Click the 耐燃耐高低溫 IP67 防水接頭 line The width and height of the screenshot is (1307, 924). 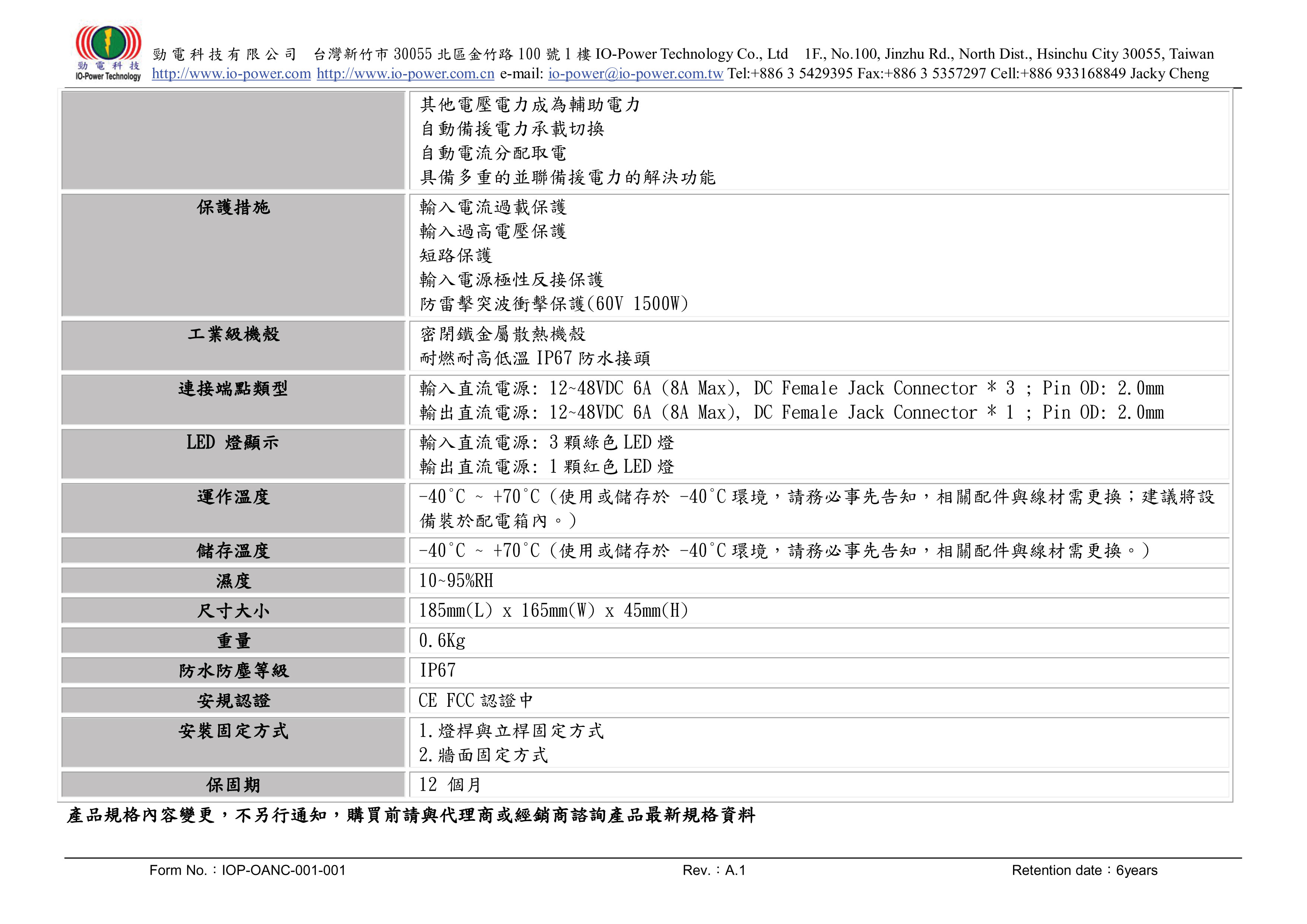click(x=535, y=358)
